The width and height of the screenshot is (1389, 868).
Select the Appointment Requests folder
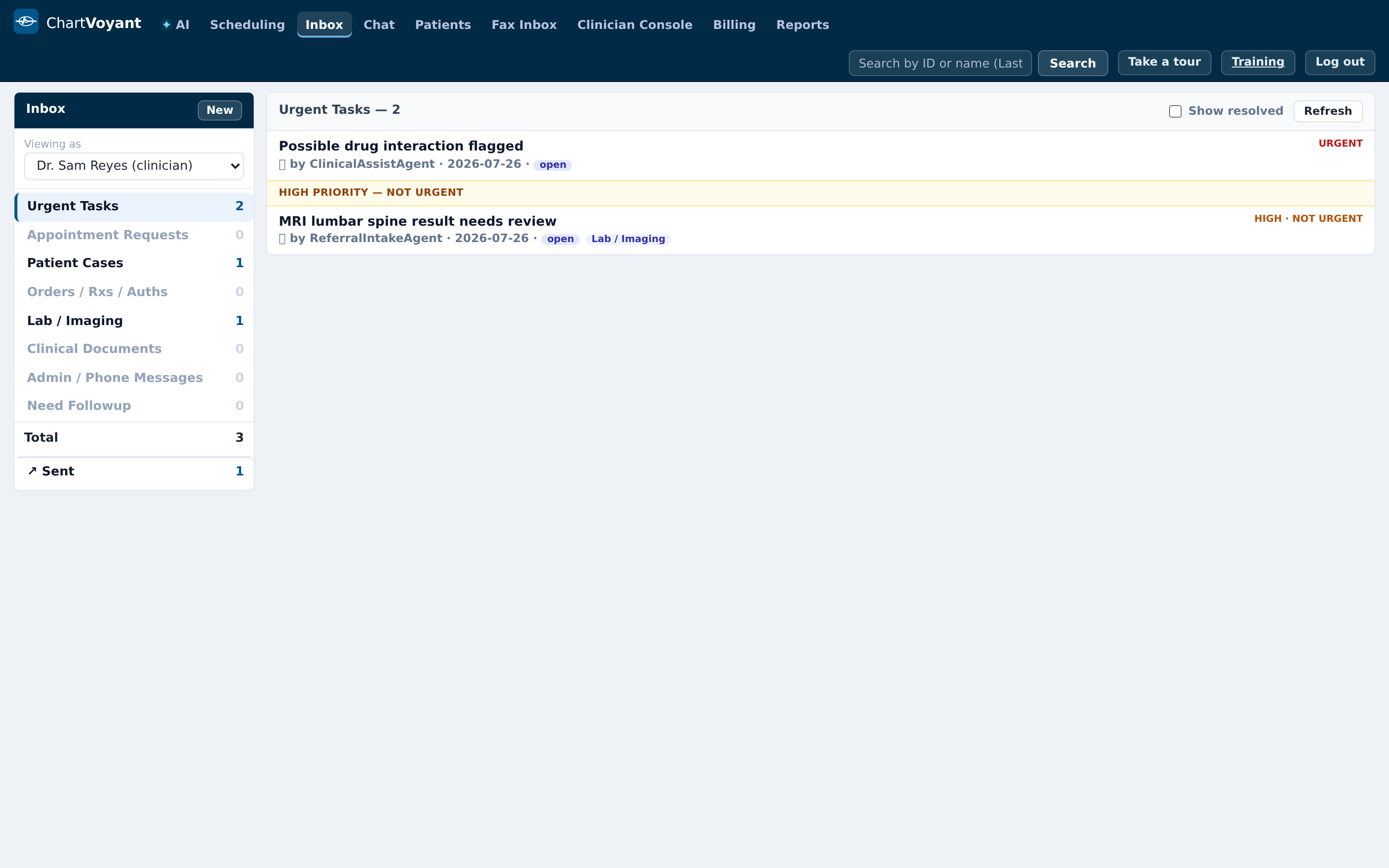pos(134,235)
